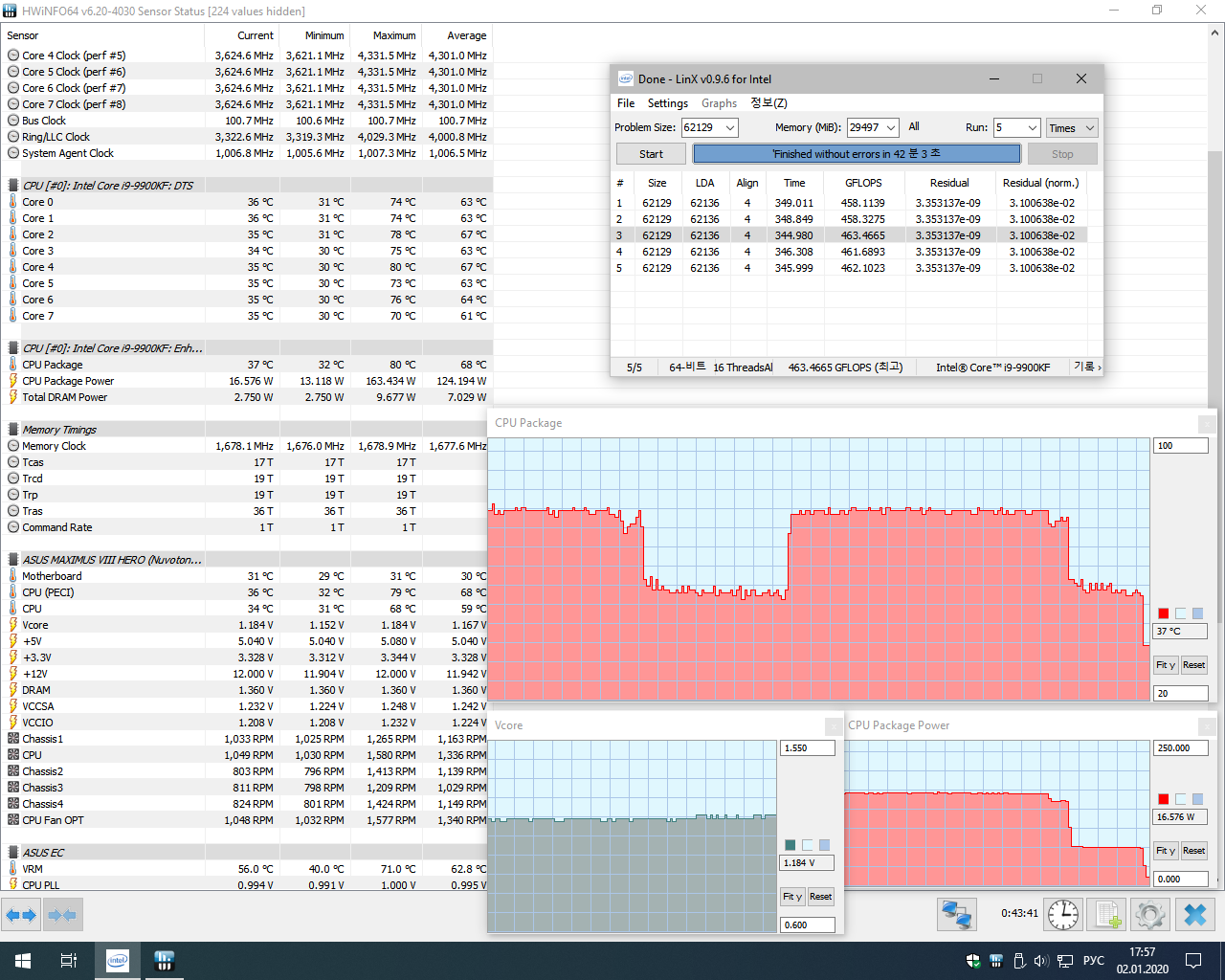Viewport: 1225px width, 980px height.
Task: Click the Start button in LinX
Action: point(651,154)
